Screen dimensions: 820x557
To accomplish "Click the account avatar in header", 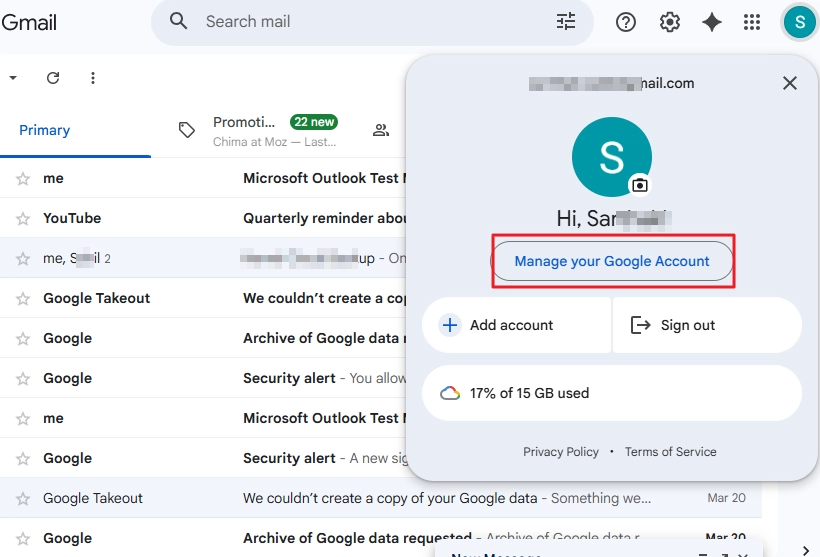I will (799, 22).
